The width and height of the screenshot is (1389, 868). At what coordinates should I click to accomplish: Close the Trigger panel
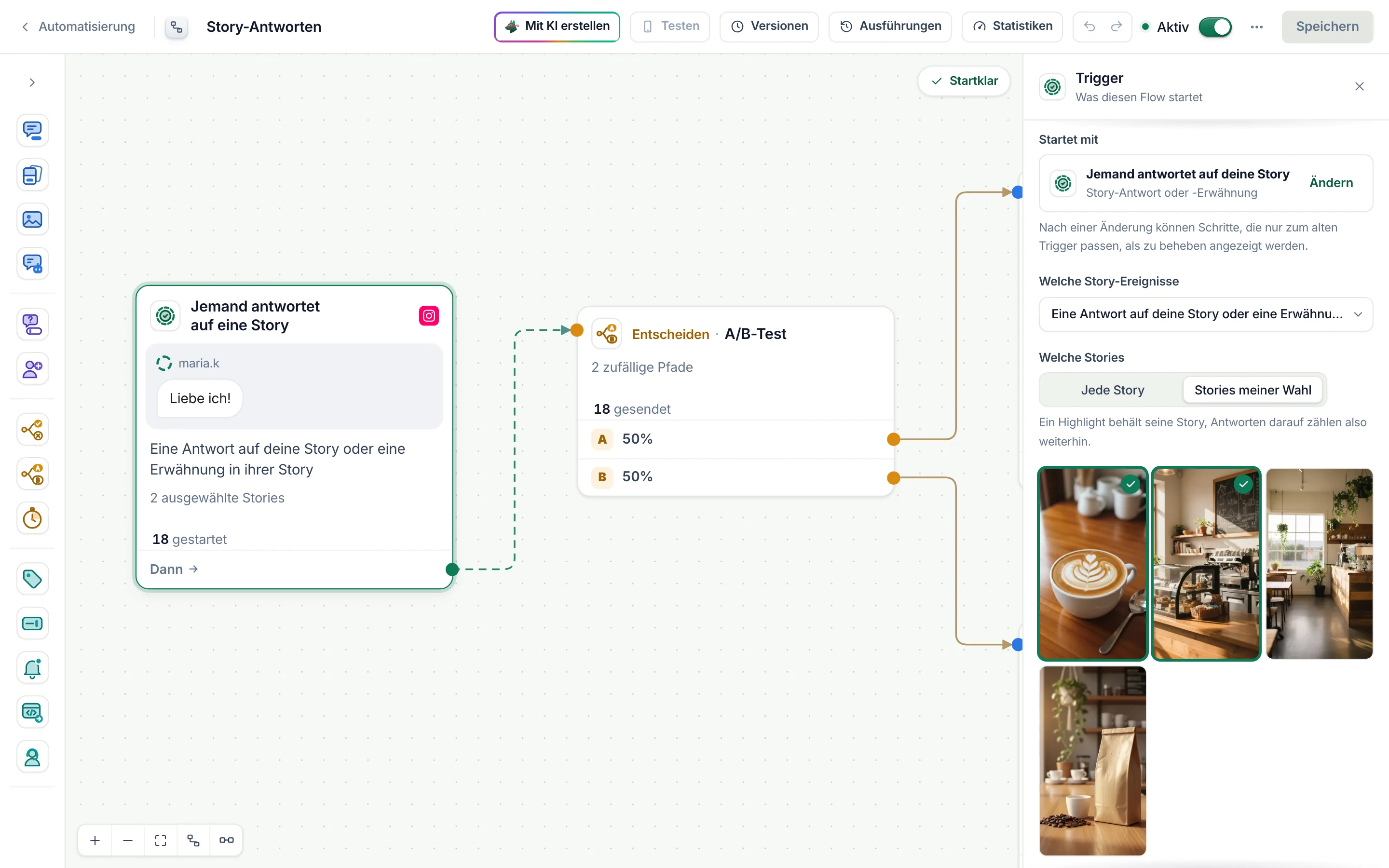pos(1359,87)
